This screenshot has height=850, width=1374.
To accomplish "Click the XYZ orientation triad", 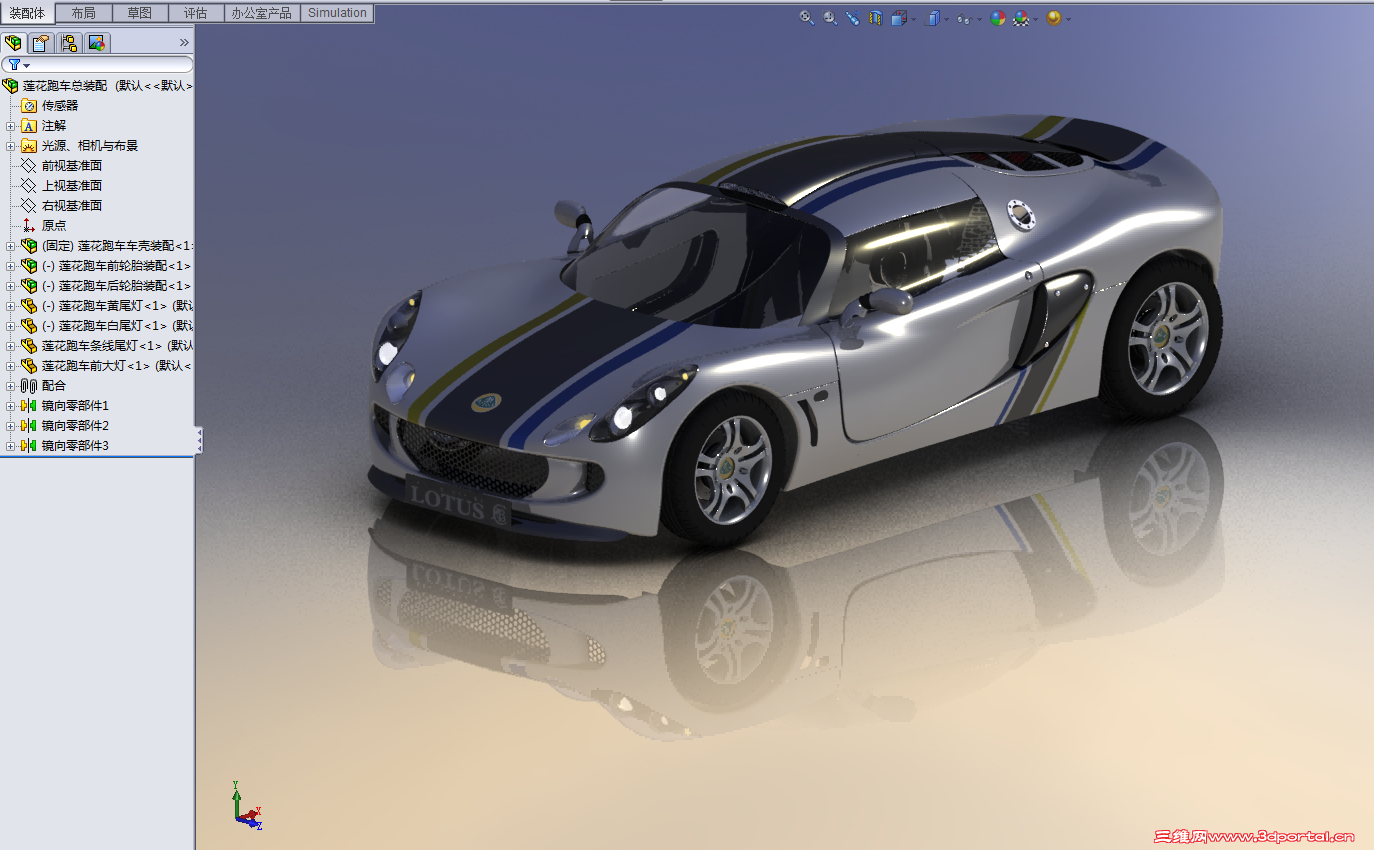I will (x=245, y=806).
